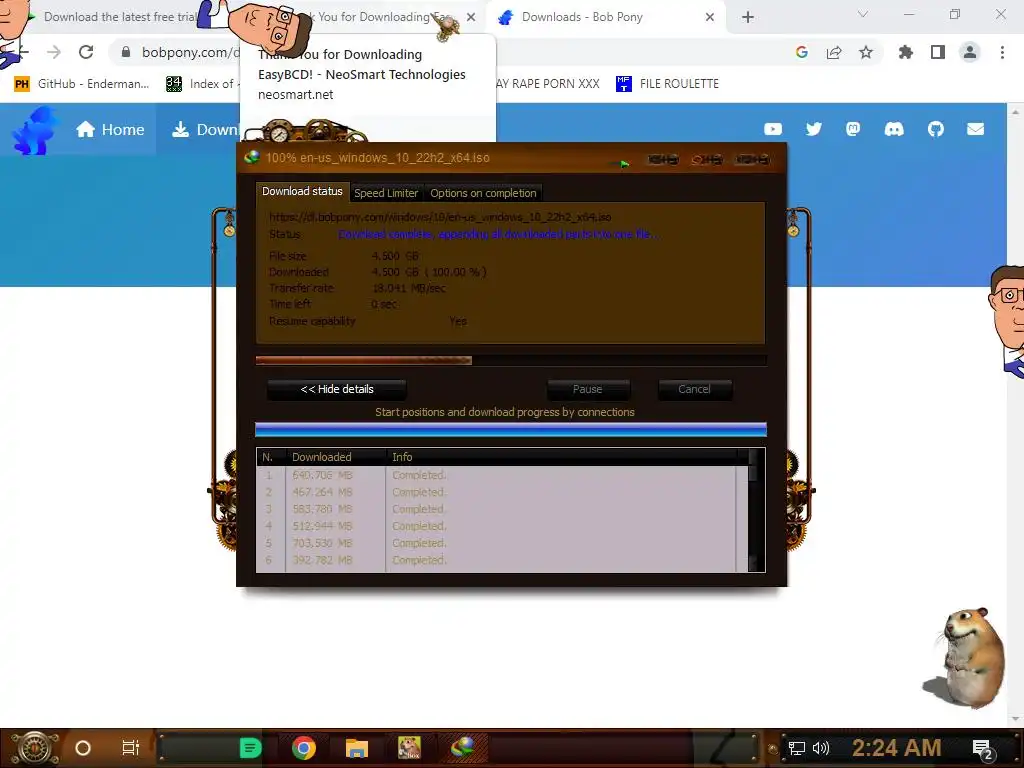This screenshot has width=1024, height=768.
Task: Click the 2:24 AM taskbar clock
Action: 897,748
